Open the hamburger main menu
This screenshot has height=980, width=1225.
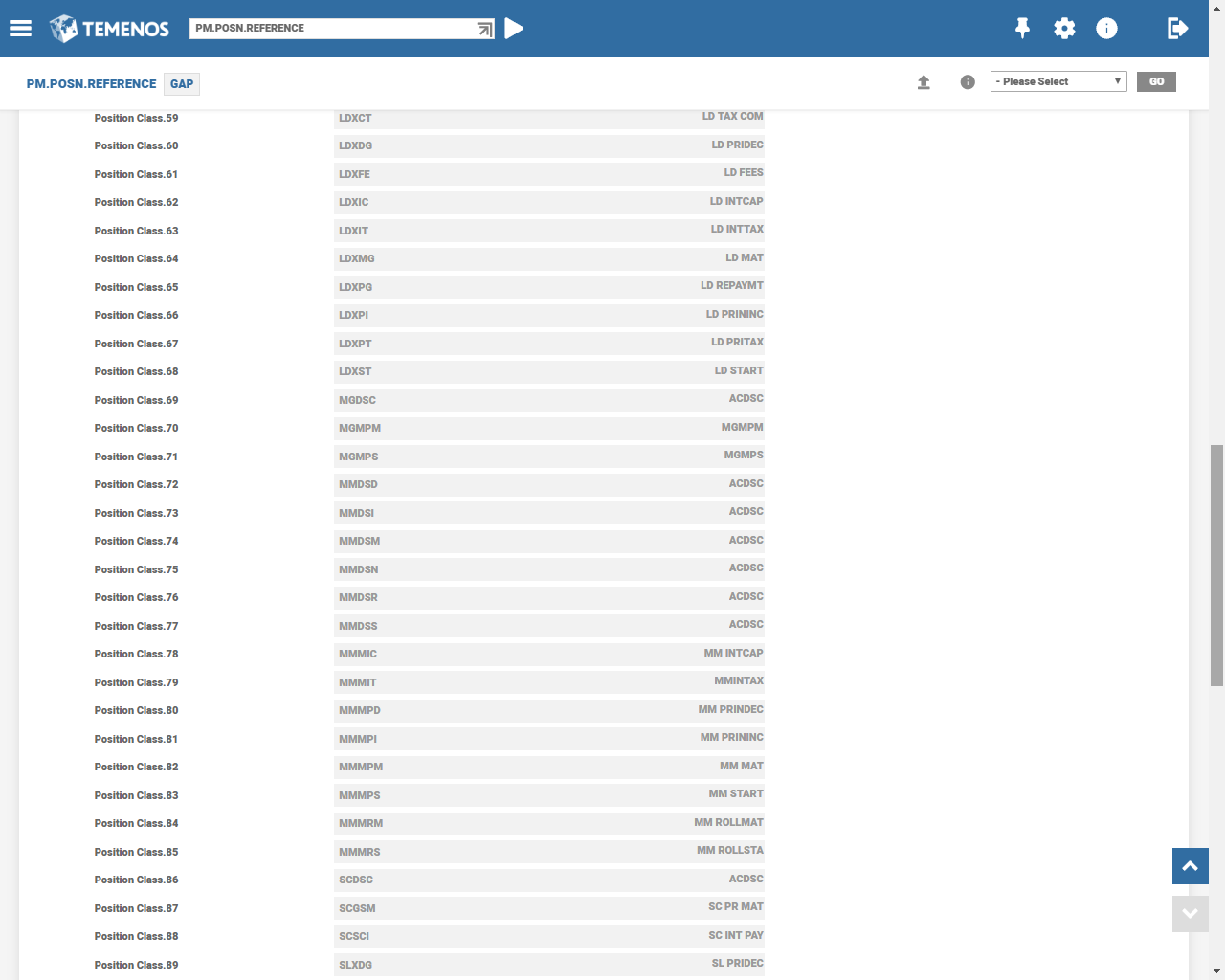pyautogui.click(x=20, y=29)
